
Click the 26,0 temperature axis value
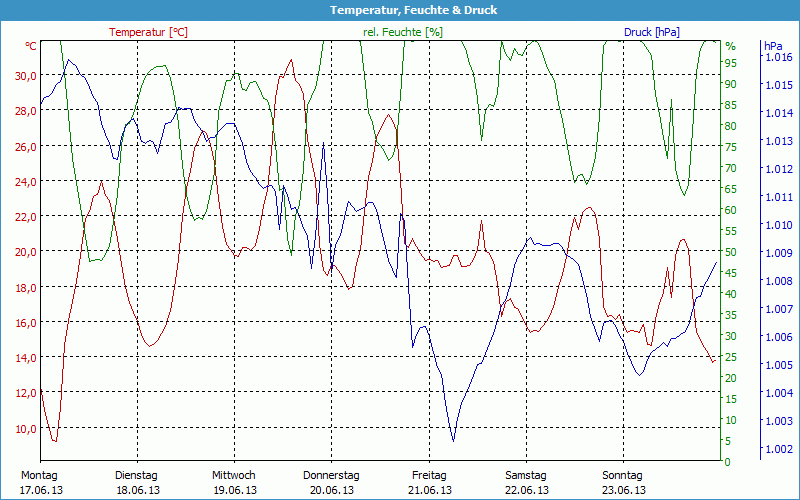coord(26,146)
